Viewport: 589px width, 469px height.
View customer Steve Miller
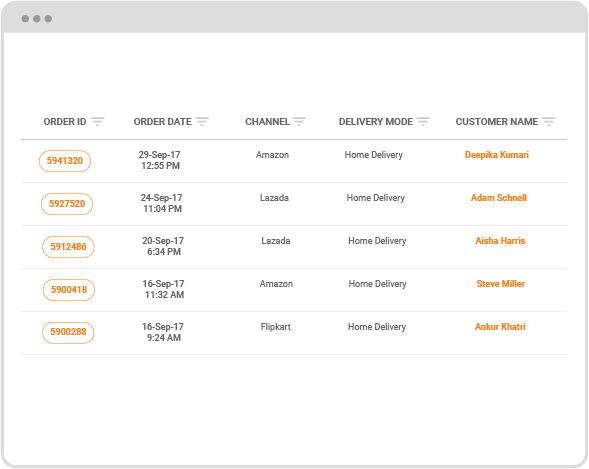[x=501, y=284]
